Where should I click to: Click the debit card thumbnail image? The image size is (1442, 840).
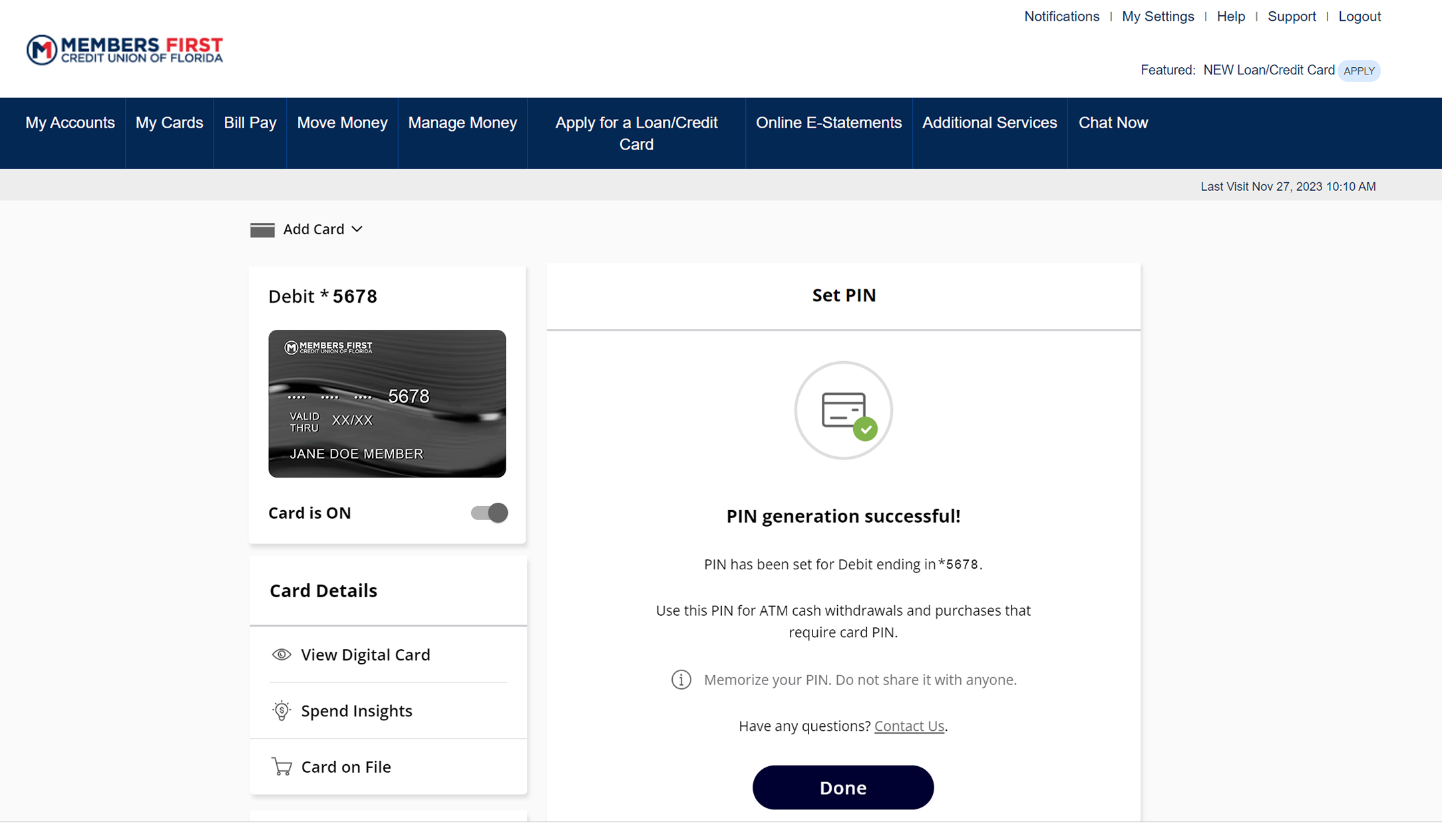(387, 403)
